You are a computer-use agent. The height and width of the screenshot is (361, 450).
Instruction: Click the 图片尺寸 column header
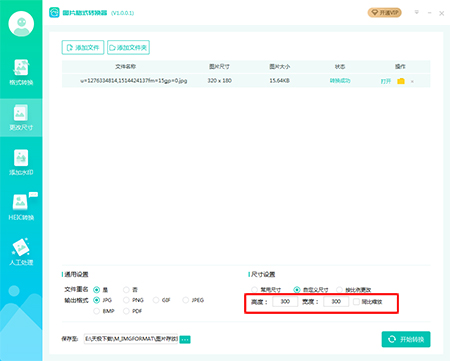point(219,67)
